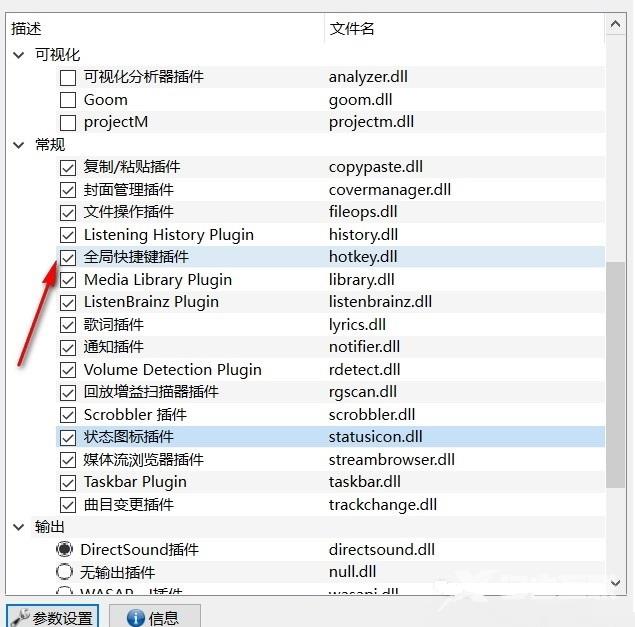Select the 输出 group label
635x627 pixels.
pyautogui.click(x=49, y=527)
